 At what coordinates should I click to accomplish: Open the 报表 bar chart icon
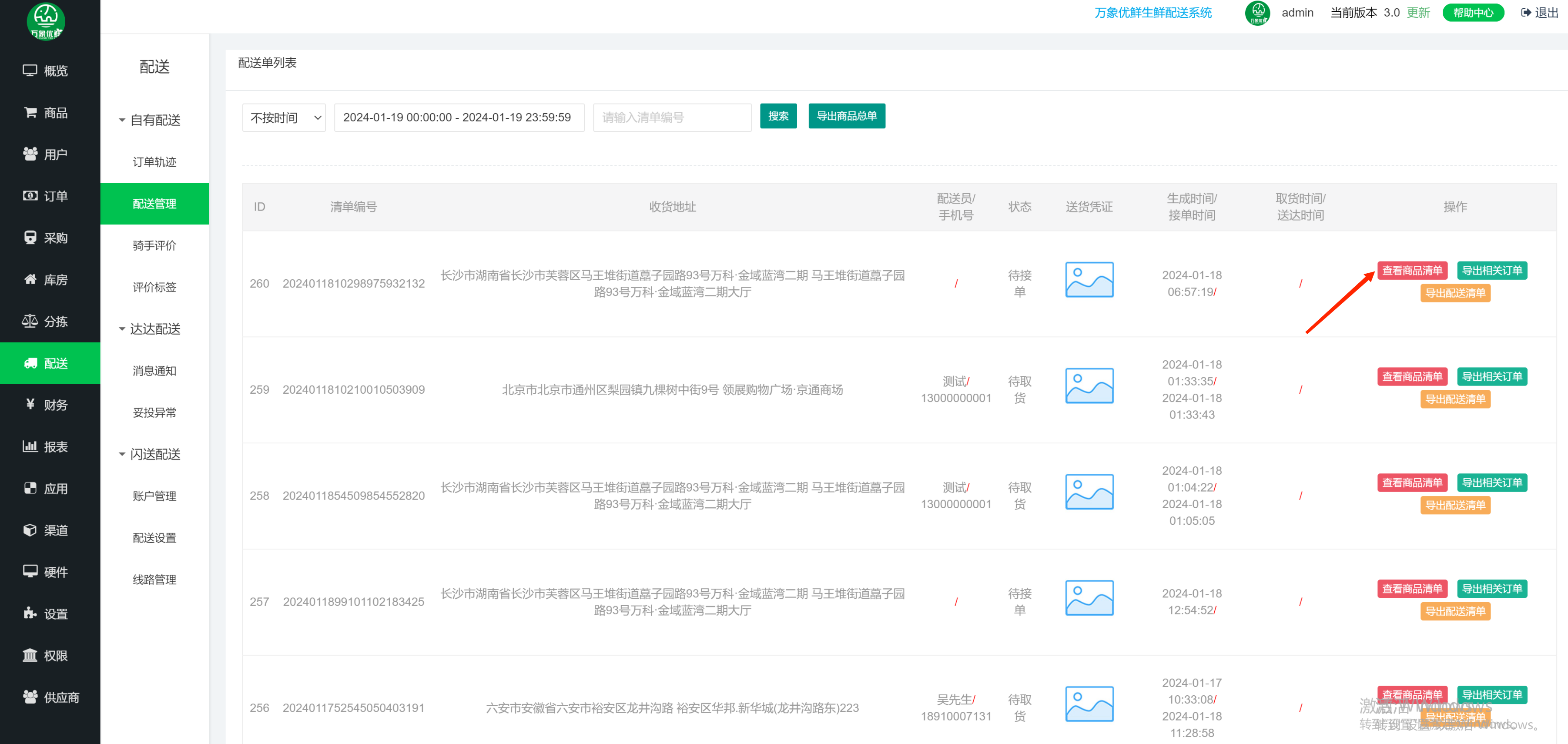pos(30,446)
